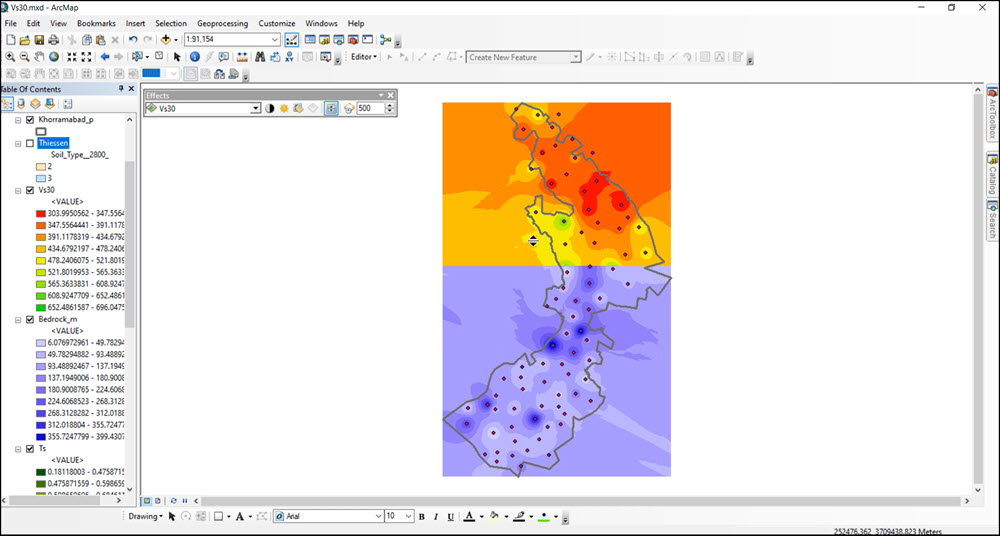Open the Drawing menu button
The image size is (1000, 536).
pos(144,516)
